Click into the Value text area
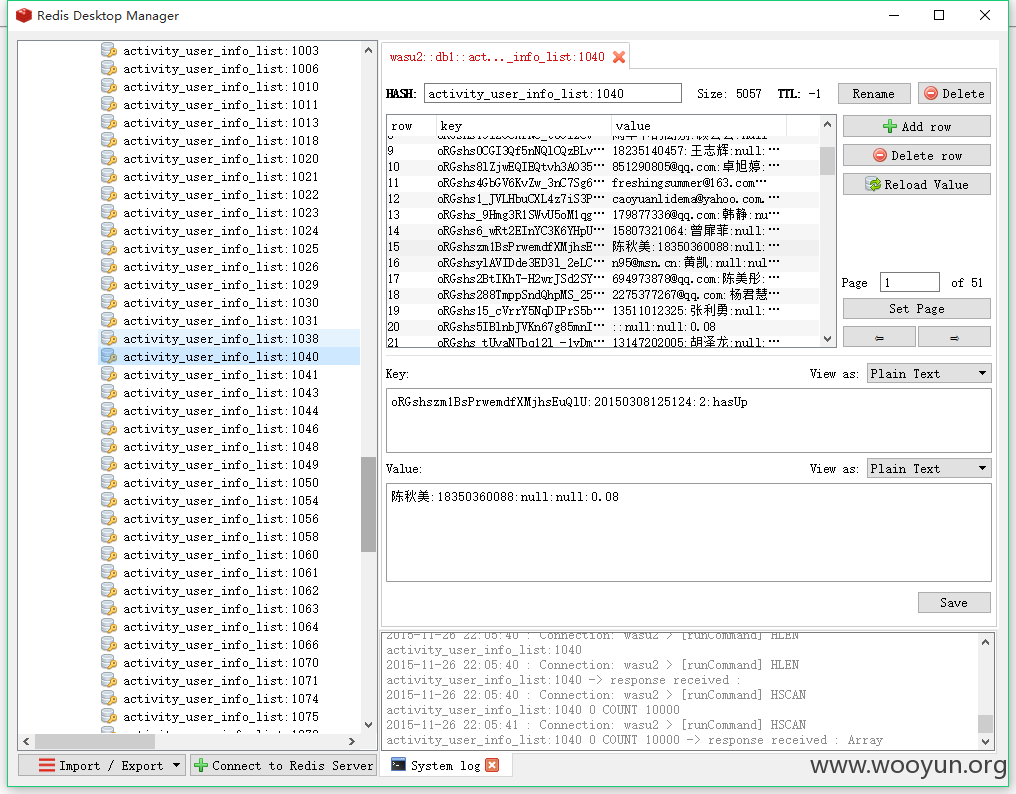Viewport: 1016px width, 794px height. pyautogui.click(x=688, y=532)
